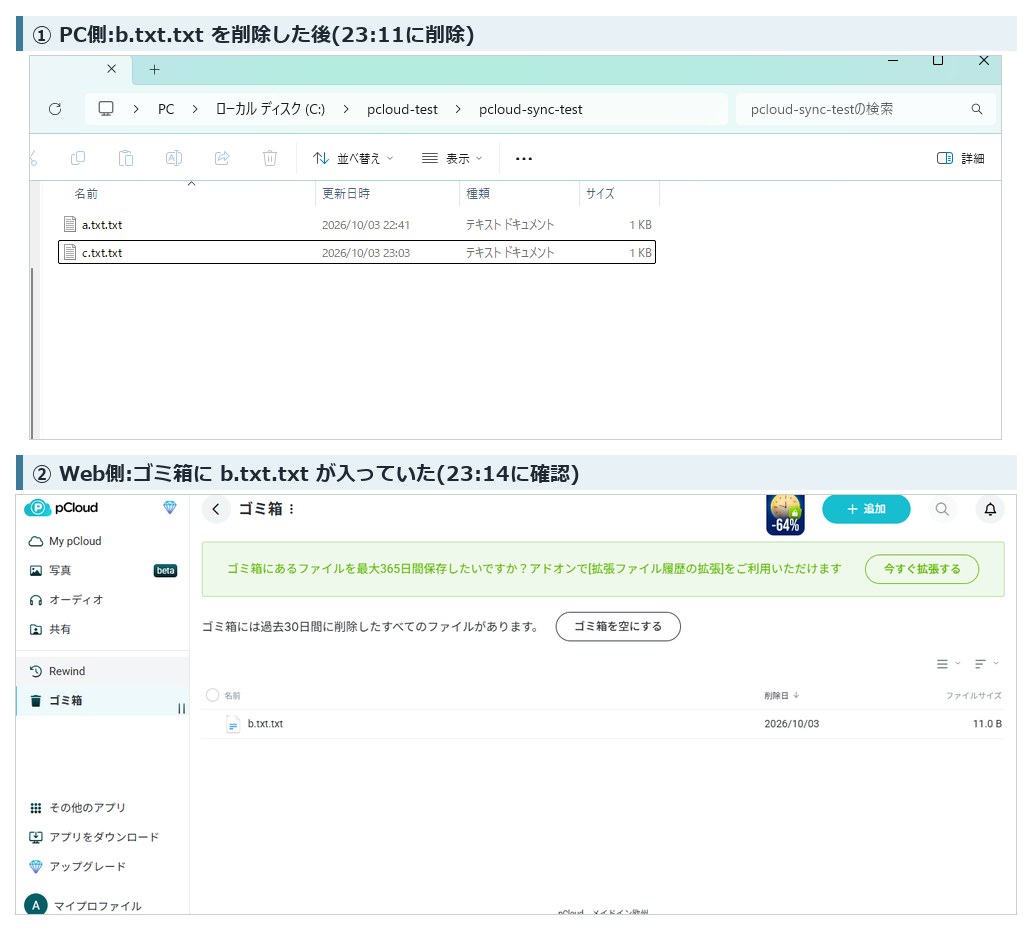Click the 追加 add button

tap(866, 509)
